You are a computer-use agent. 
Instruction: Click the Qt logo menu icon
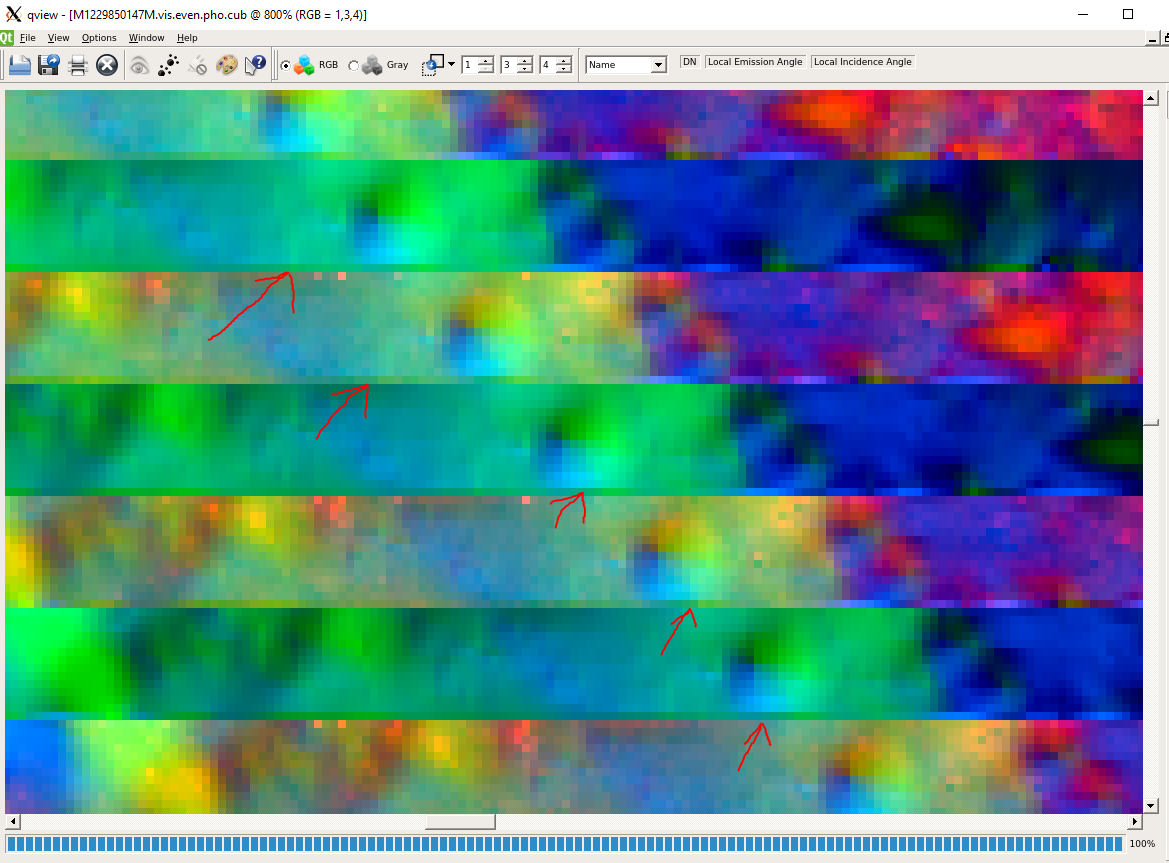[7, 38]
